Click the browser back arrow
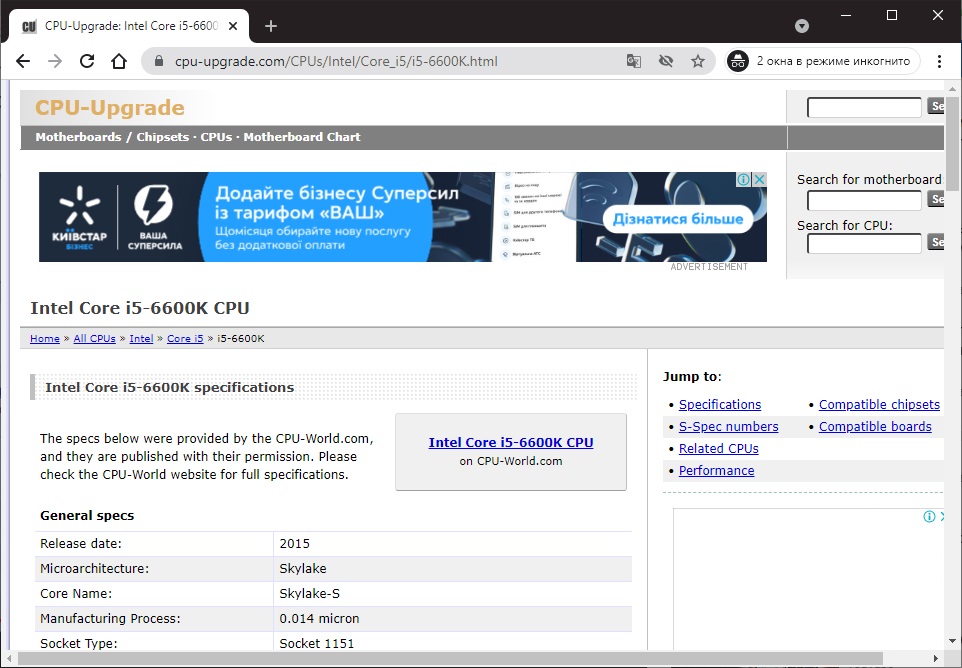Image resolution: width=962 pixels, height=668 pixels. pos(23,61)
